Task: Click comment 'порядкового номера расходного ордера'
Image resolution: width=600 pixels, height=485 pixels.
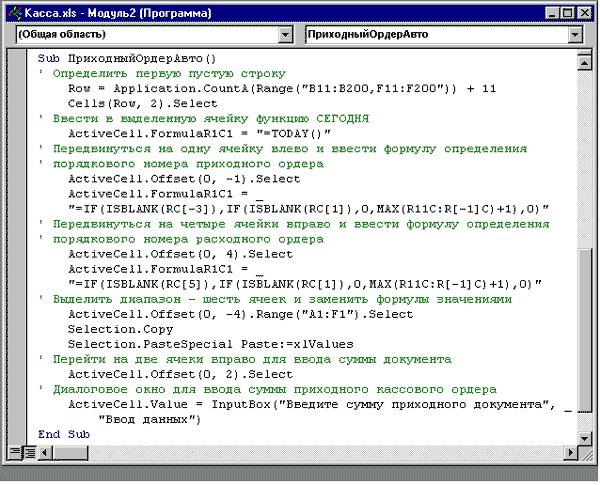Action: coord(188,239)
